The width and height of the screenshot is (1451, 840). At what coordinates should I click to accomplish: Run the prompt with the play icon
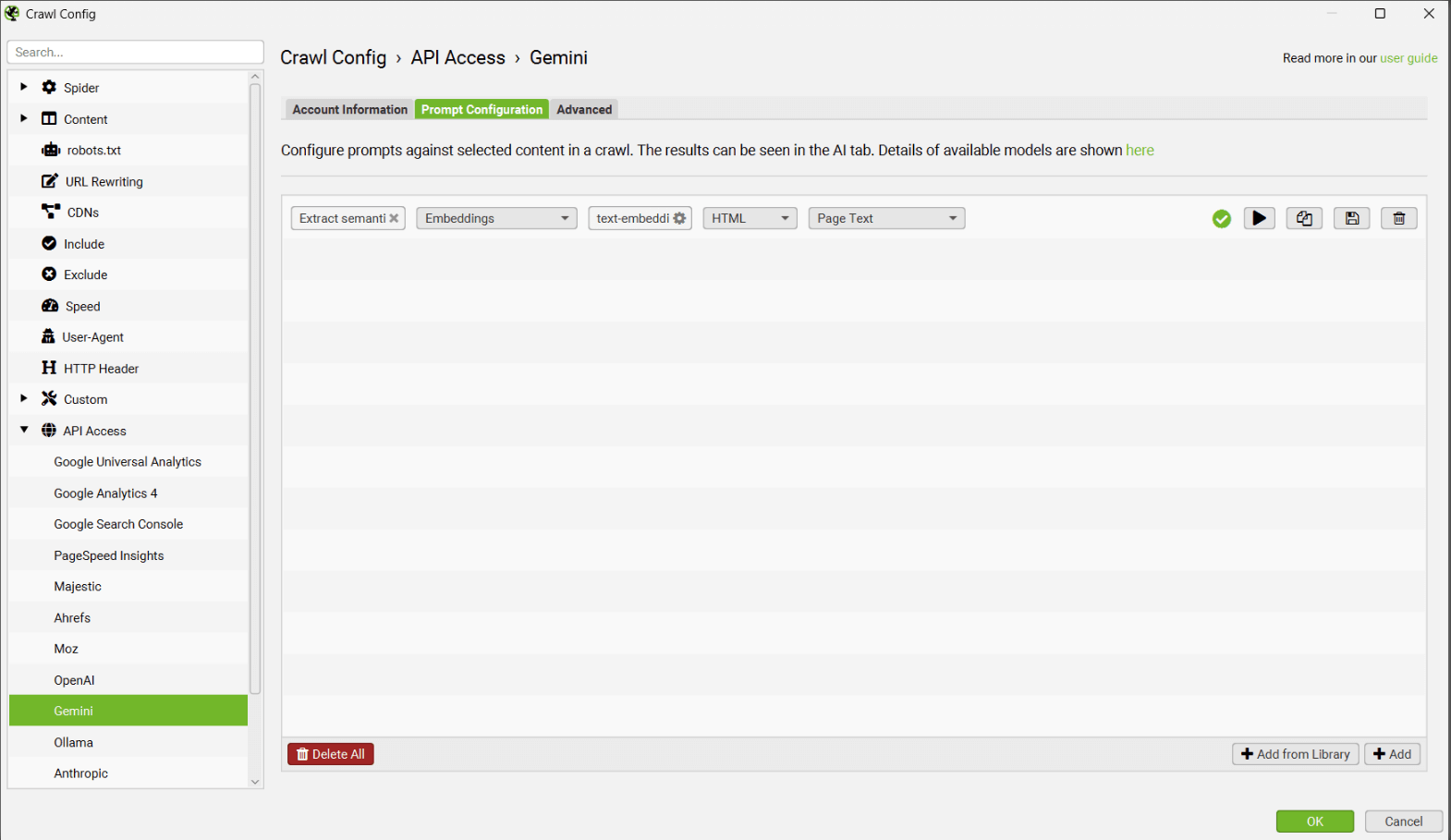[x=1259, y=218]
